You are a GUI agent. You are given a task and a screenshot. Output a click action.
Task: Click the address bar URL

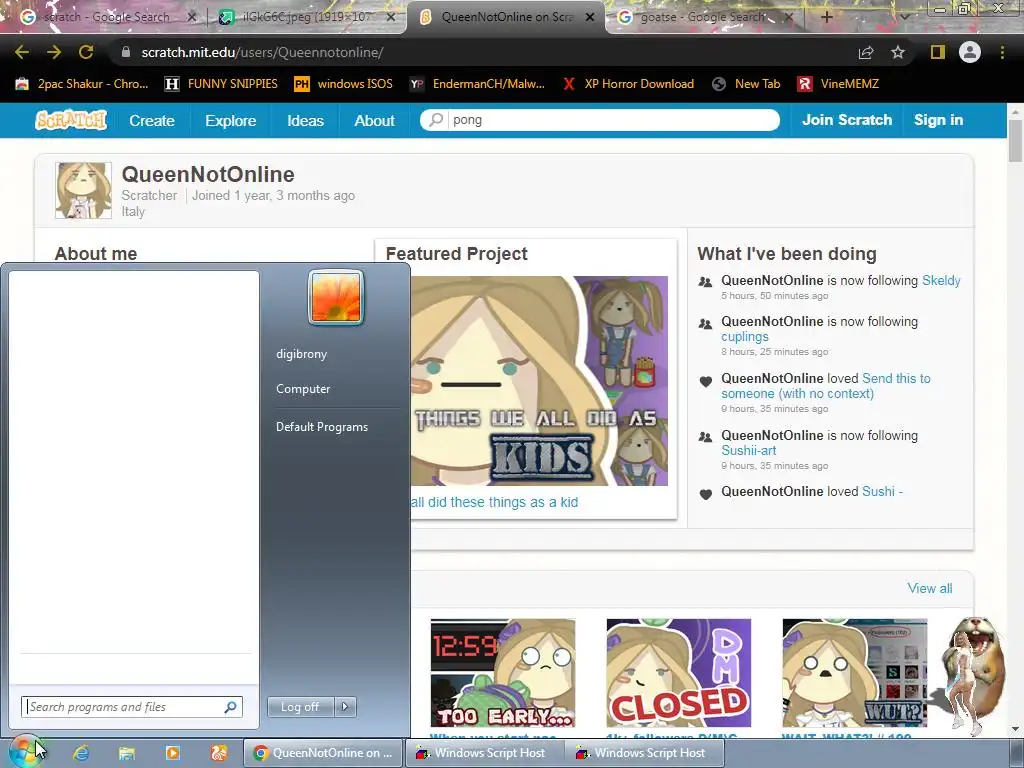point(262,52)
